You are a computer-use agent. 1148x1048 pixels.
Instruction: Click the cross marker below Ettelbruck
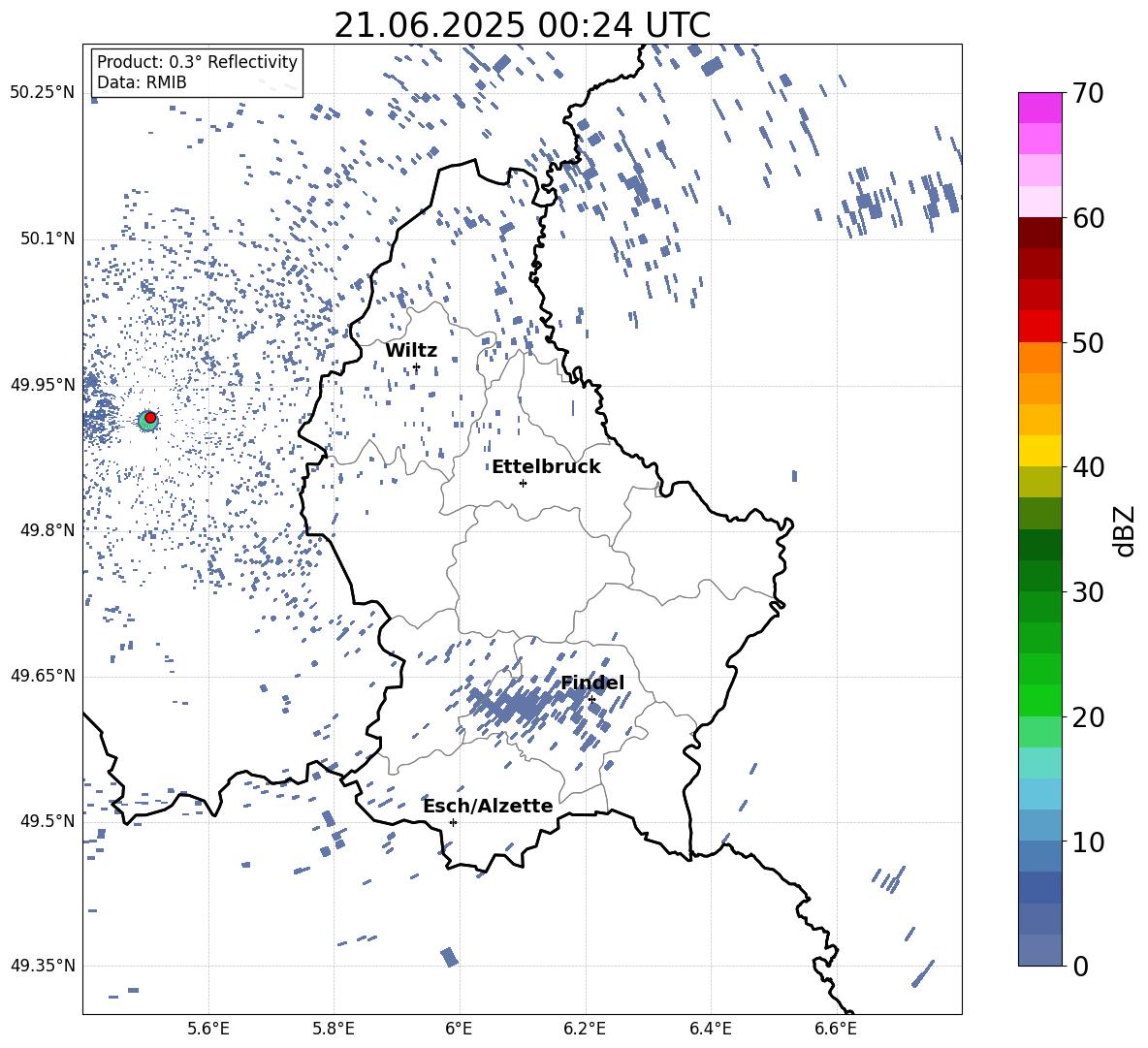point(523,483)
